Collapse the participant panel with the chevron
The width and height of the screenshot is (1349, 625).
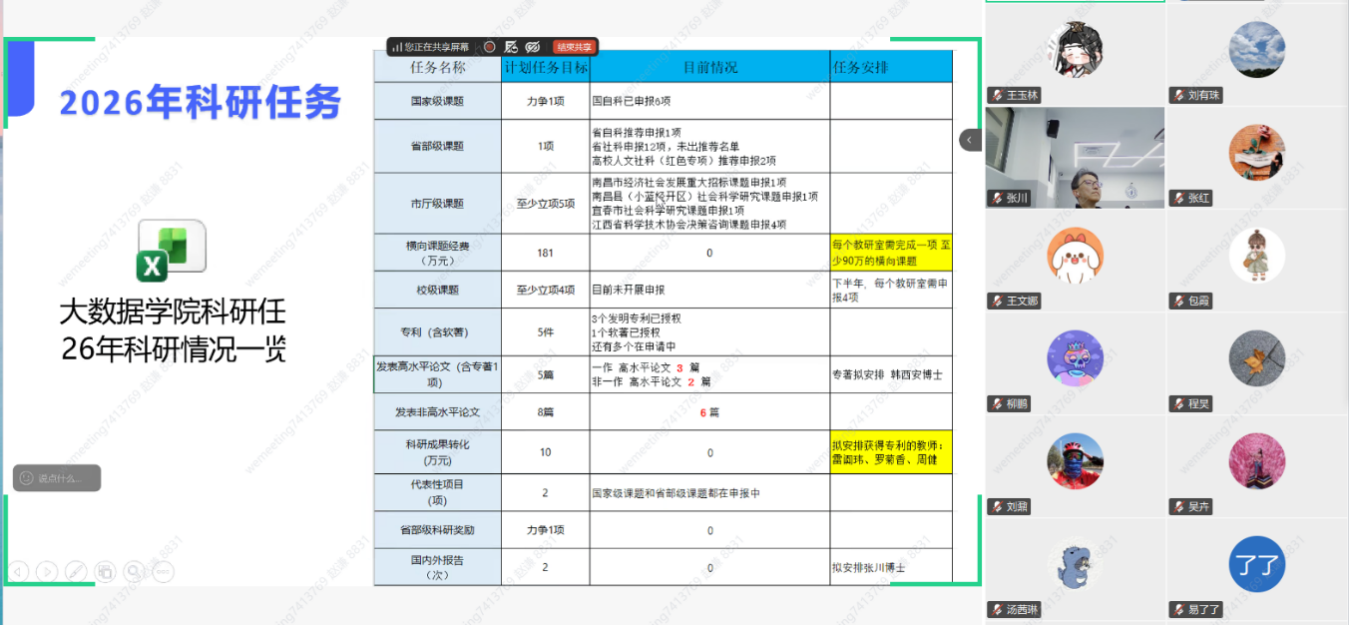[x=970, y=140]
